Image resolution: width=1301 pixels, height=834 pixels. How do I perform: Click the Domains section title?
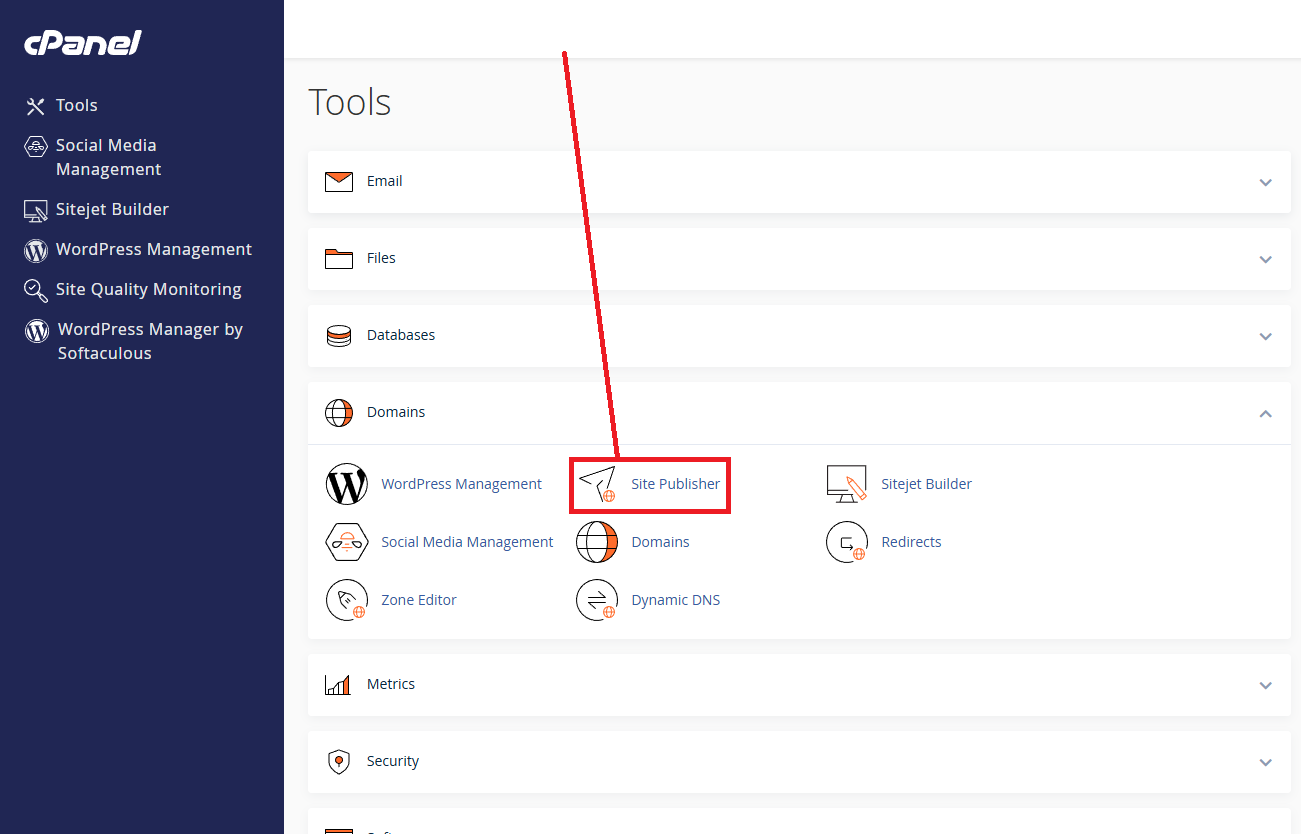(396, 412)
